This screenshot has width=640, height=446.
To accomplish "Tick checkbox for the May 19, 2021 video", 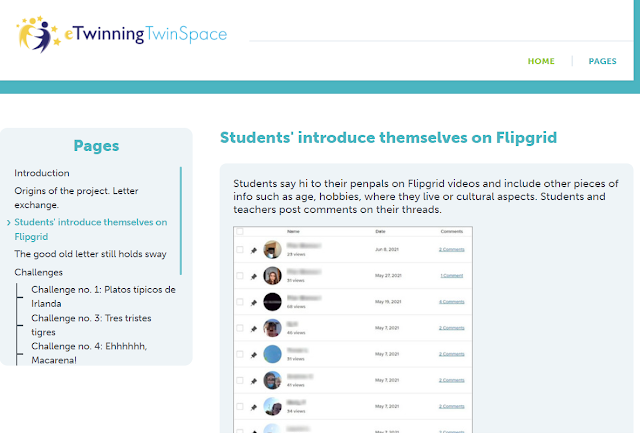I will pos(240,302).
